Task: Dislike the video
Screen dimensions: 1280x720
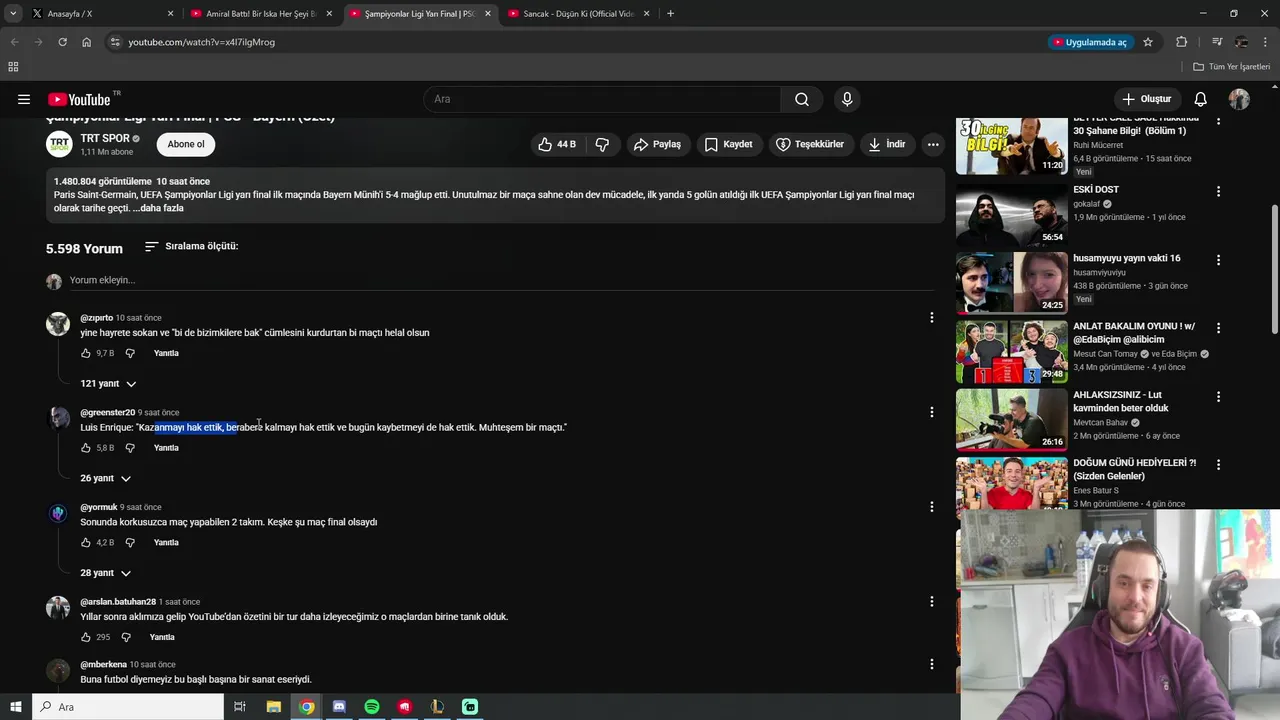Action: pyautogui.click(x=602, y=144)
